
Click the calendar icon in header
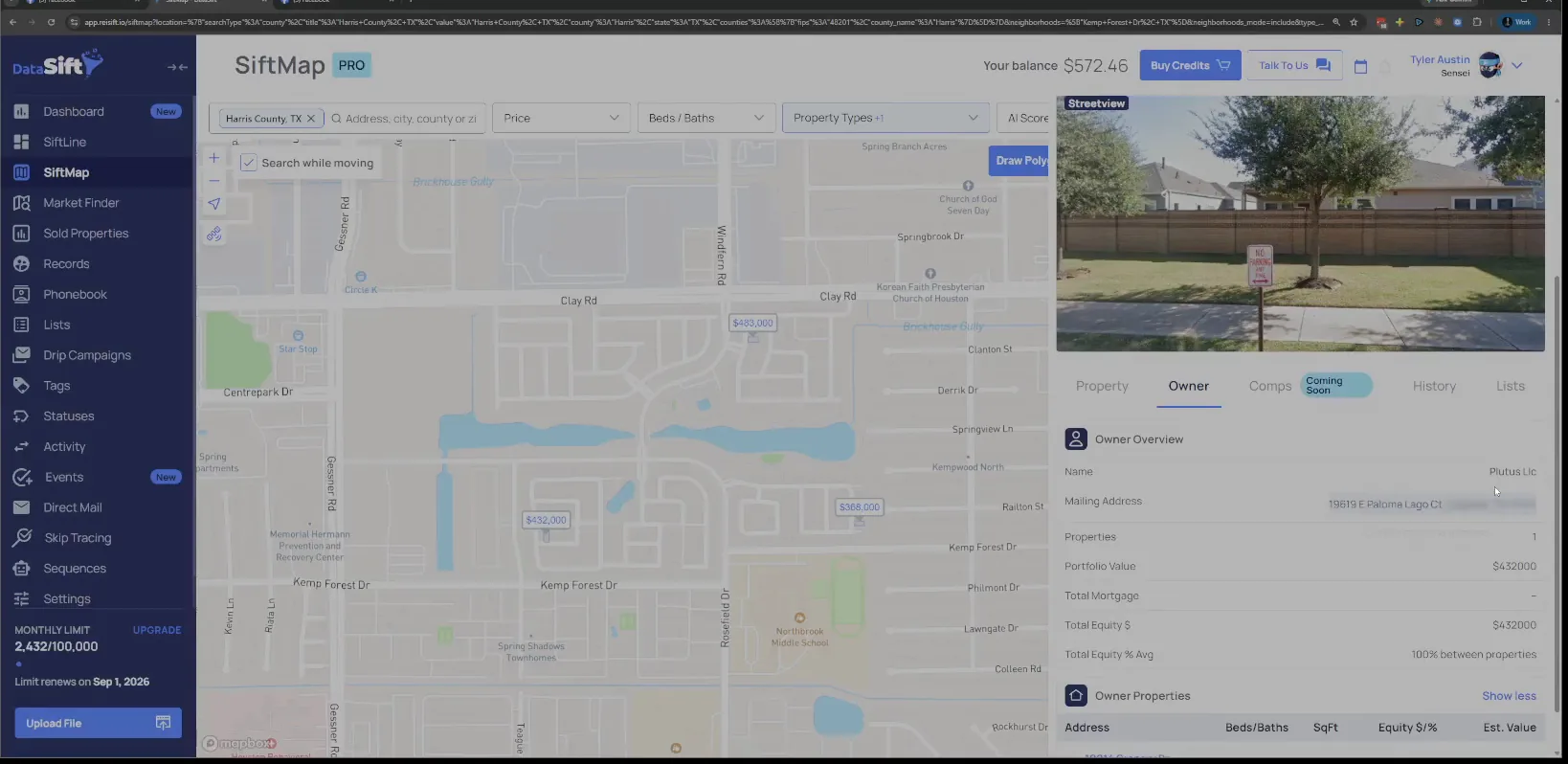tap(1360, 67)
